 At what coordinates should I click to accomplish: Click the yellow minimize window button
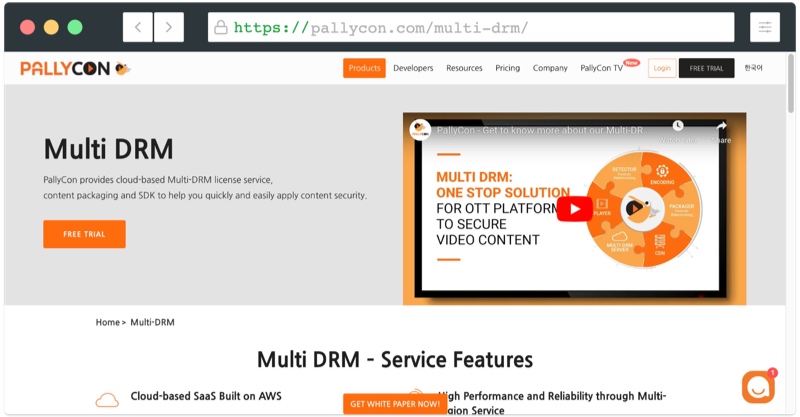click(51, 27)
